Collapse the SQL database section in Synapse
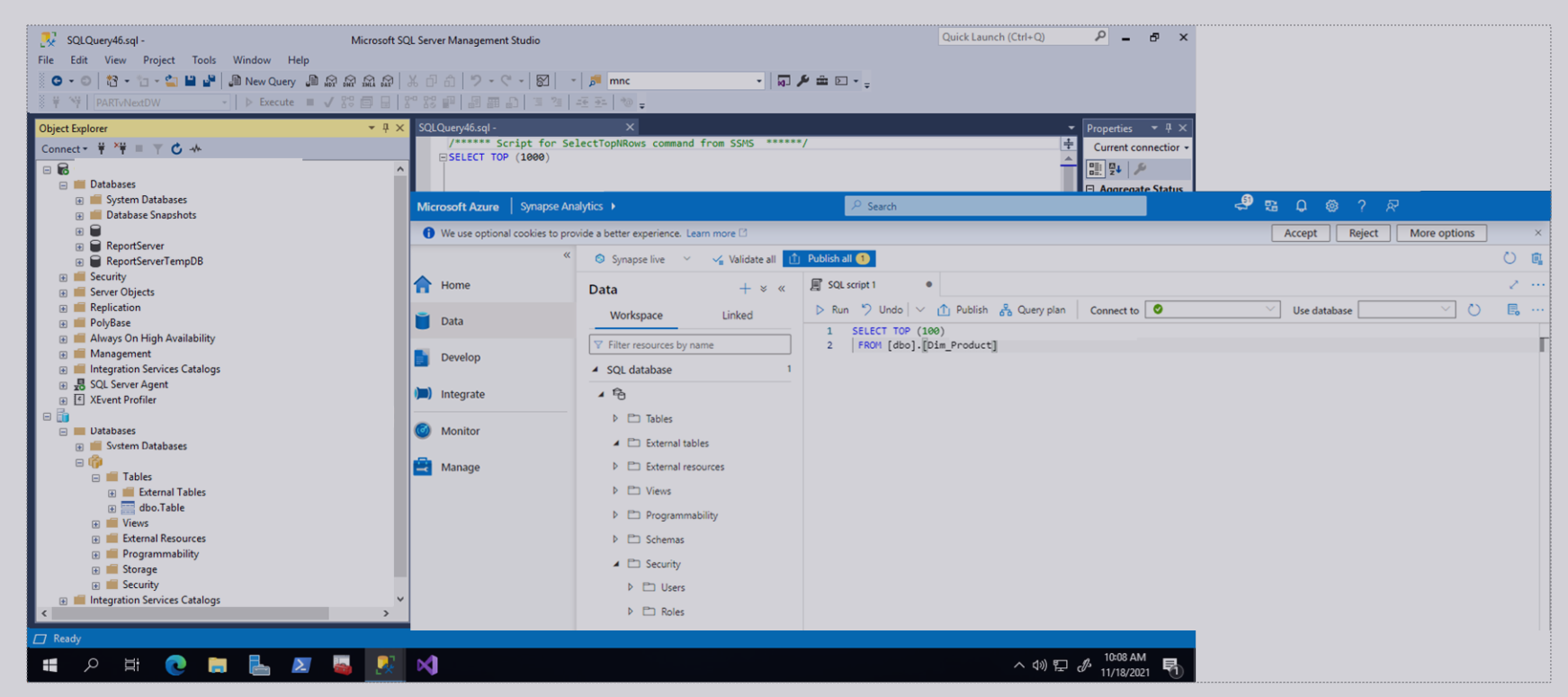Viewport: 1568px width, 697px height. [595, 370]
